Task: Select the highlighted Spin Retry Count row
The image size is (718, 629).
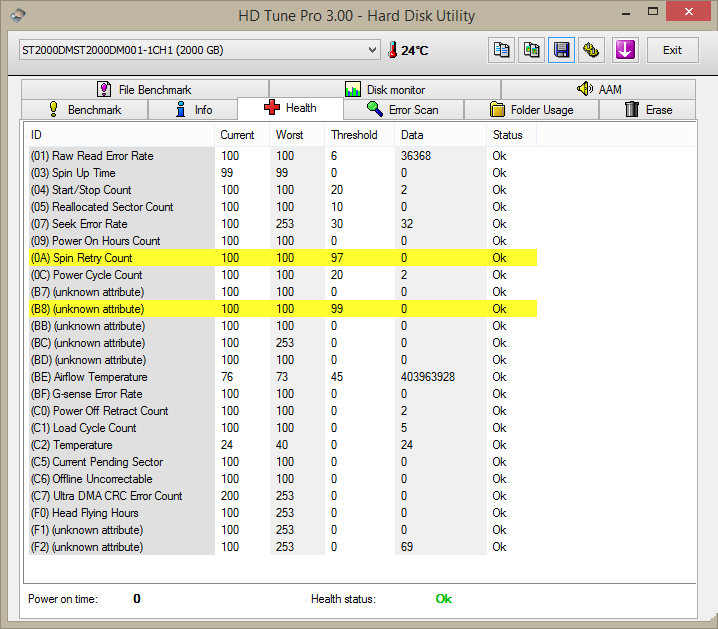Action: click(283, 258)
